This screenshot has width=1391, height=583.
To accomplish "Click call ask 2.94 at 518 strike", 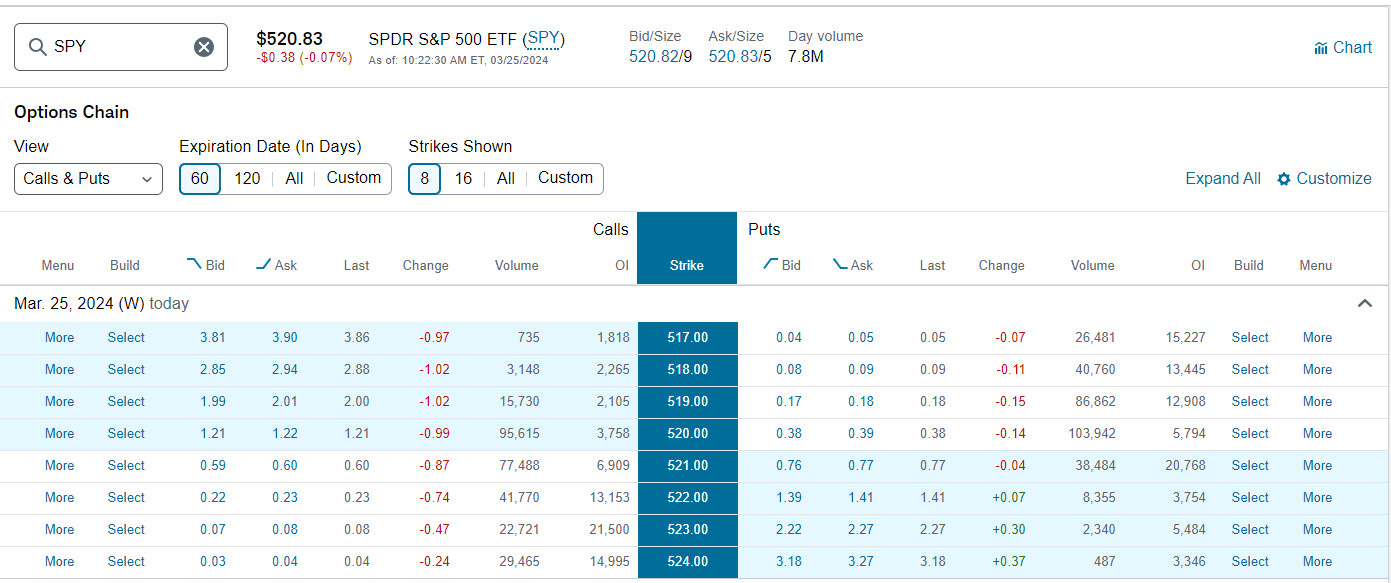I will click(x=284, y=369).
